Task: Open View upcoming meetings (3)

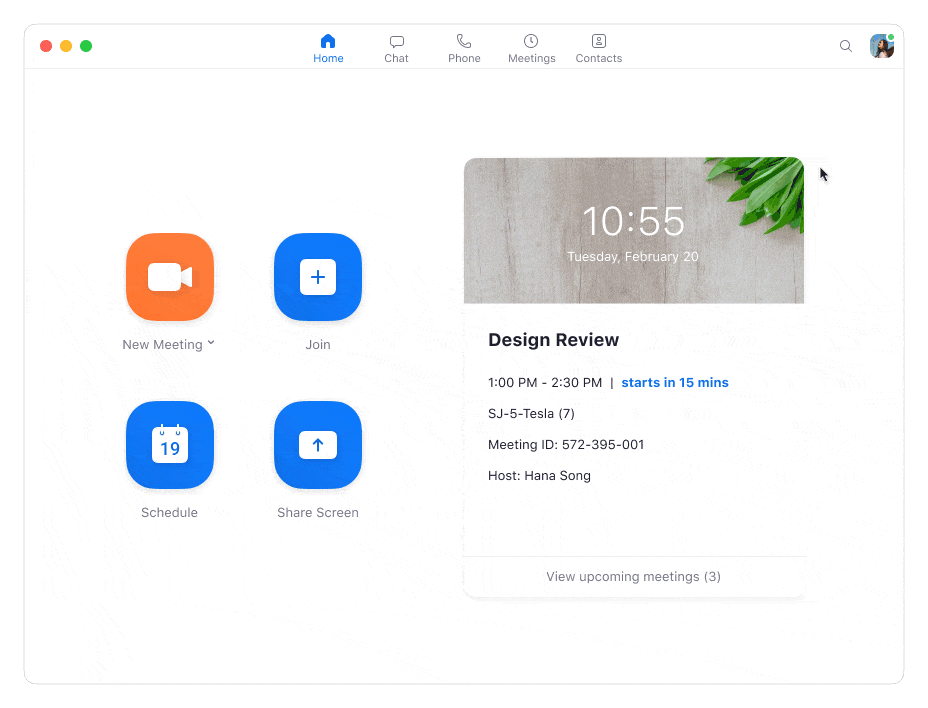Action: click(632, 576)
